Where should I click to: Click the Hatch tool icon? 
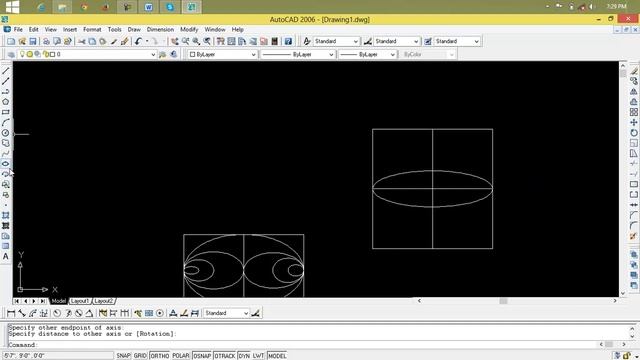coord(6,215)
